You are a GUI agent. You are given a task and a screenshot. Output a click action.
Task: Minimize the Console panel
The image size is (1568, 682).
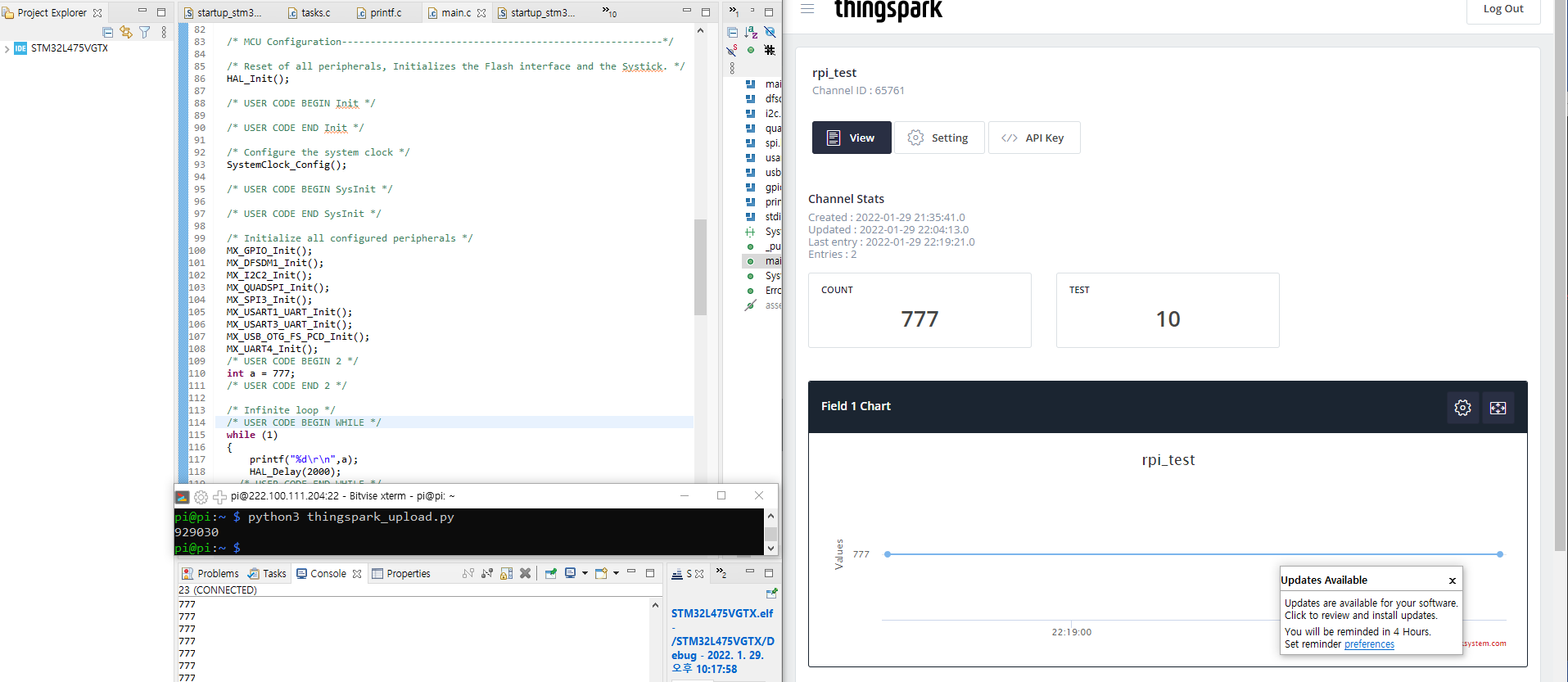click(631, 571)
